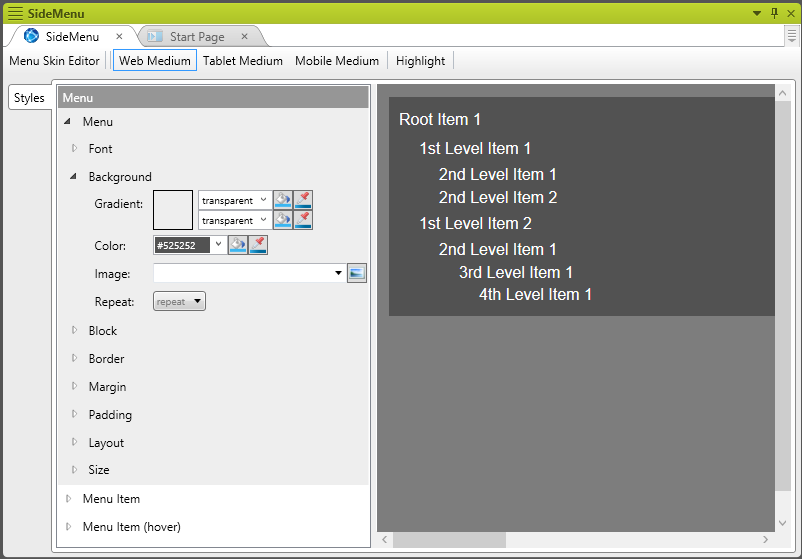Screen dimensions: 802x559
Task: Open the Color dropdown arrow
Action: point(218,244)
